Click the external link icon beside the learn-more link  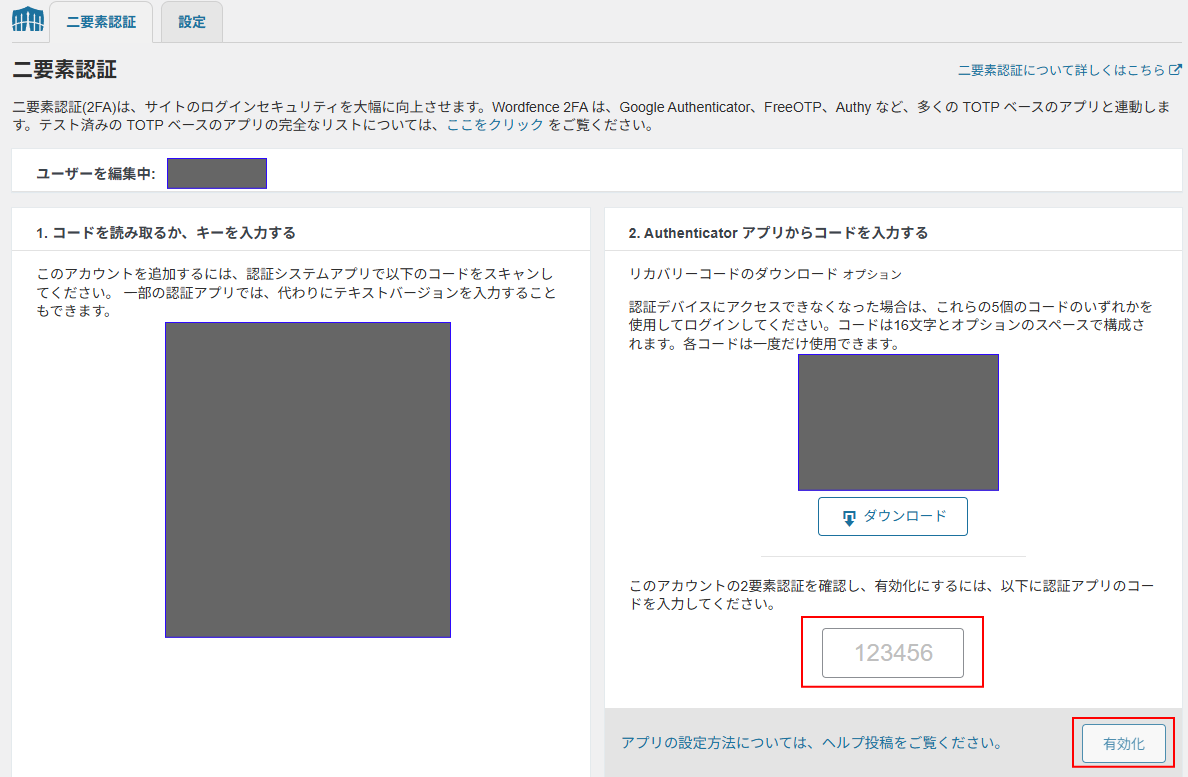[1174, 70]
